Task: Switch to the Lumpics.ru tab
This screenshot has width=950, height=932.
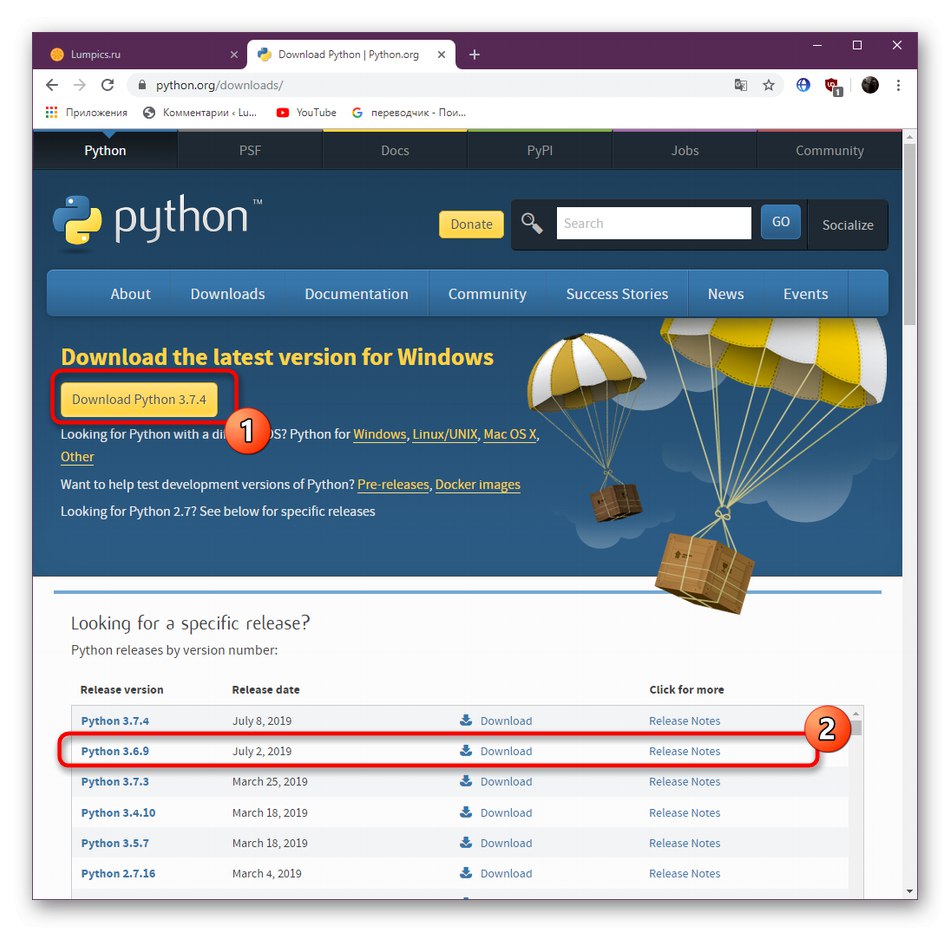Action: pyautogui.click(x=144, y=55)
